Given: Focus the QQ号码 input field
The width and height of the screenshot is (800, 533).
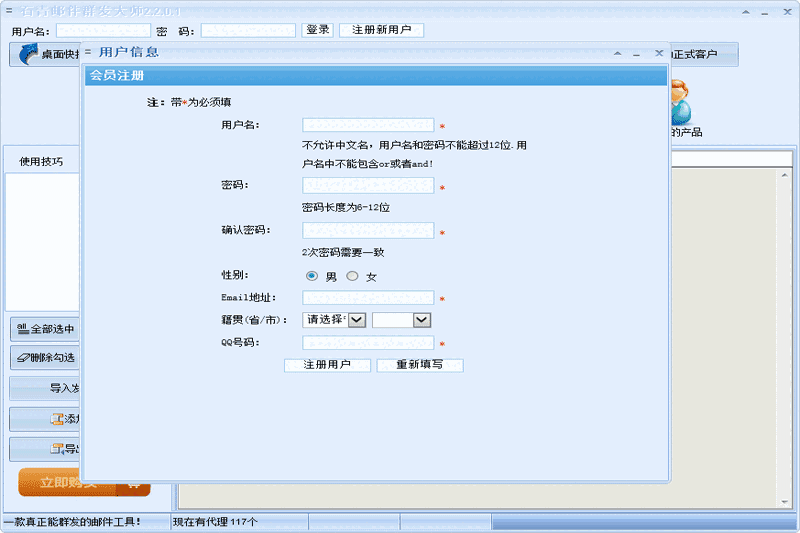Looking at the screenshot, I should point(368,343).
